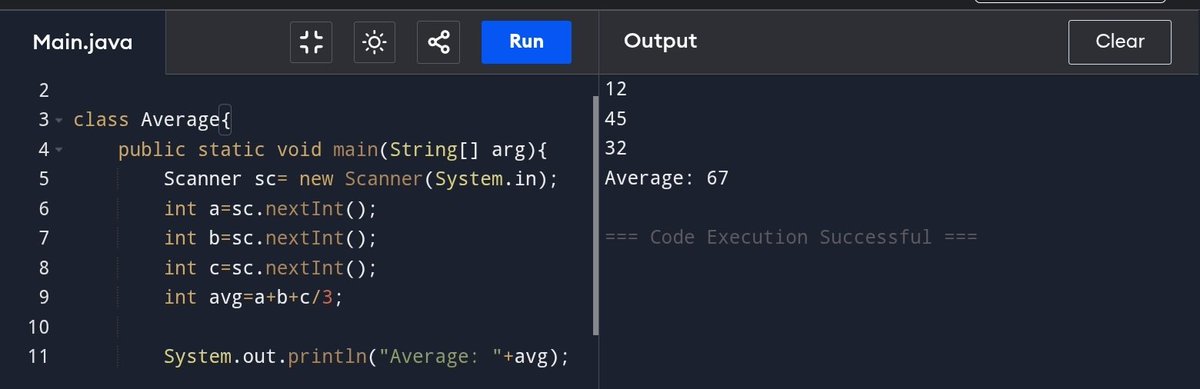Click the System.out.println line
The width and height of the screenshot is (1200, 389).
(x=366, y=357)
